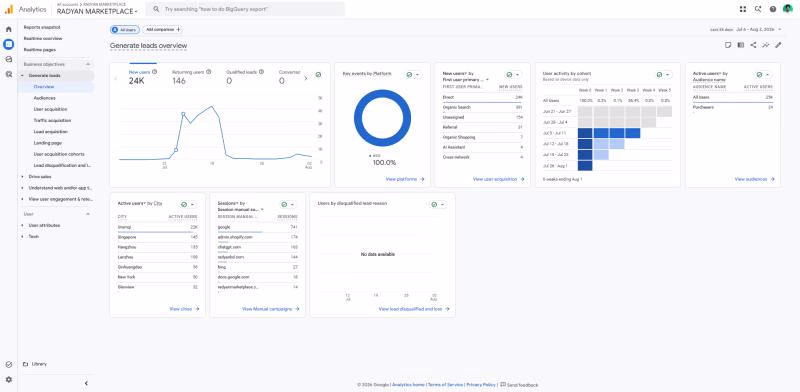This screenshot has height=392, width=800.
Task: Open the Advertising icon in left rail
Action: 9,74
